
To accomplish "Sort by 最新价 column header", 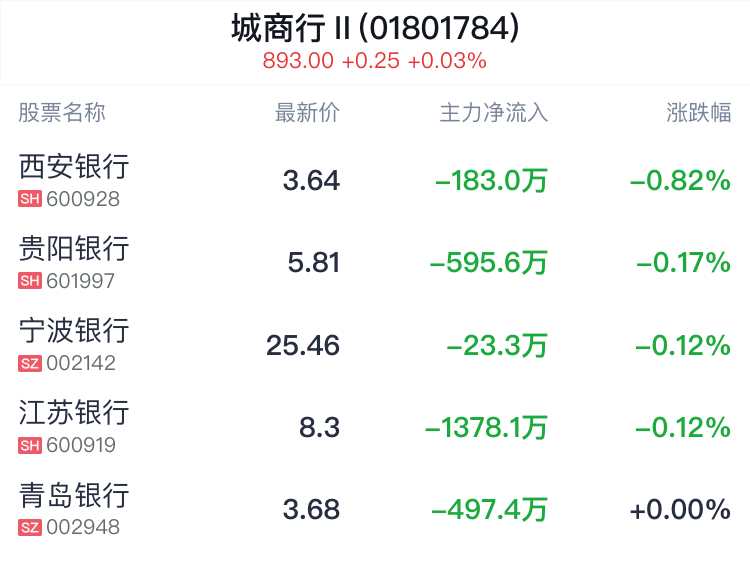I will point(307,113).
